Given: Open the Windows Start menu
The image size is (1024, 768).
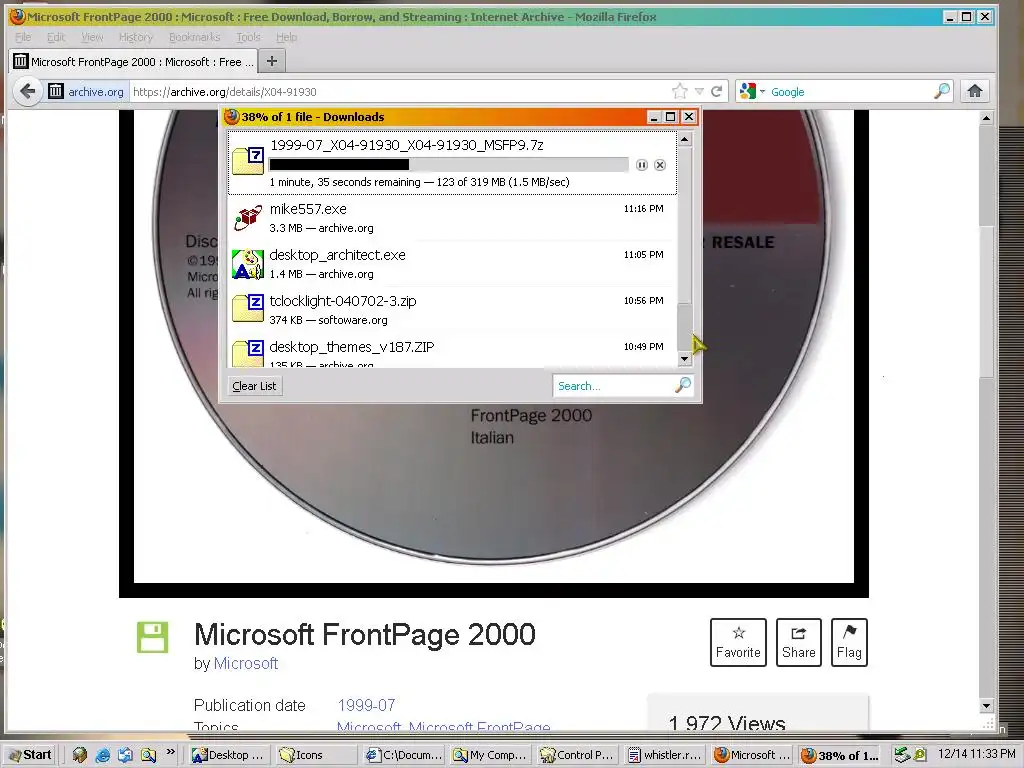Looking at the screenshot, I should tap(31, 755).
